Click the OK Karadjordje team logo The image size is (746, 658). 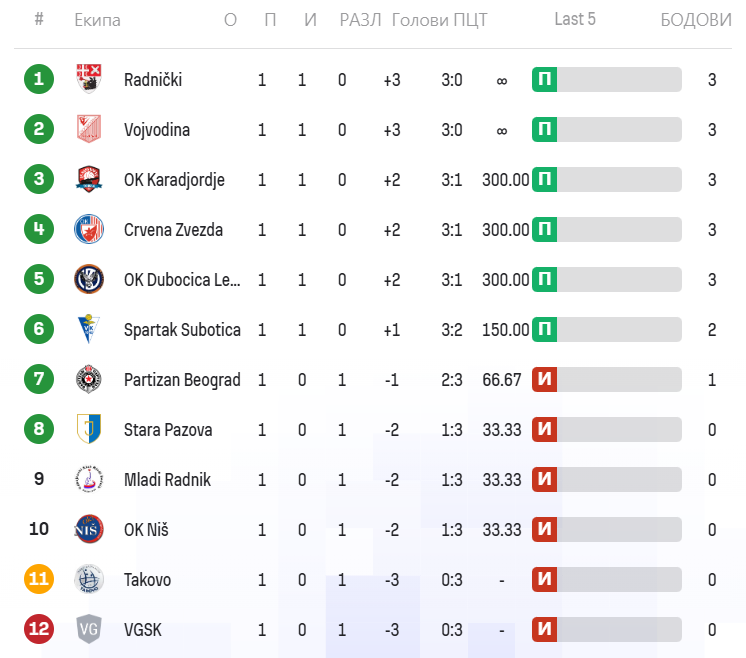[89, 179]
